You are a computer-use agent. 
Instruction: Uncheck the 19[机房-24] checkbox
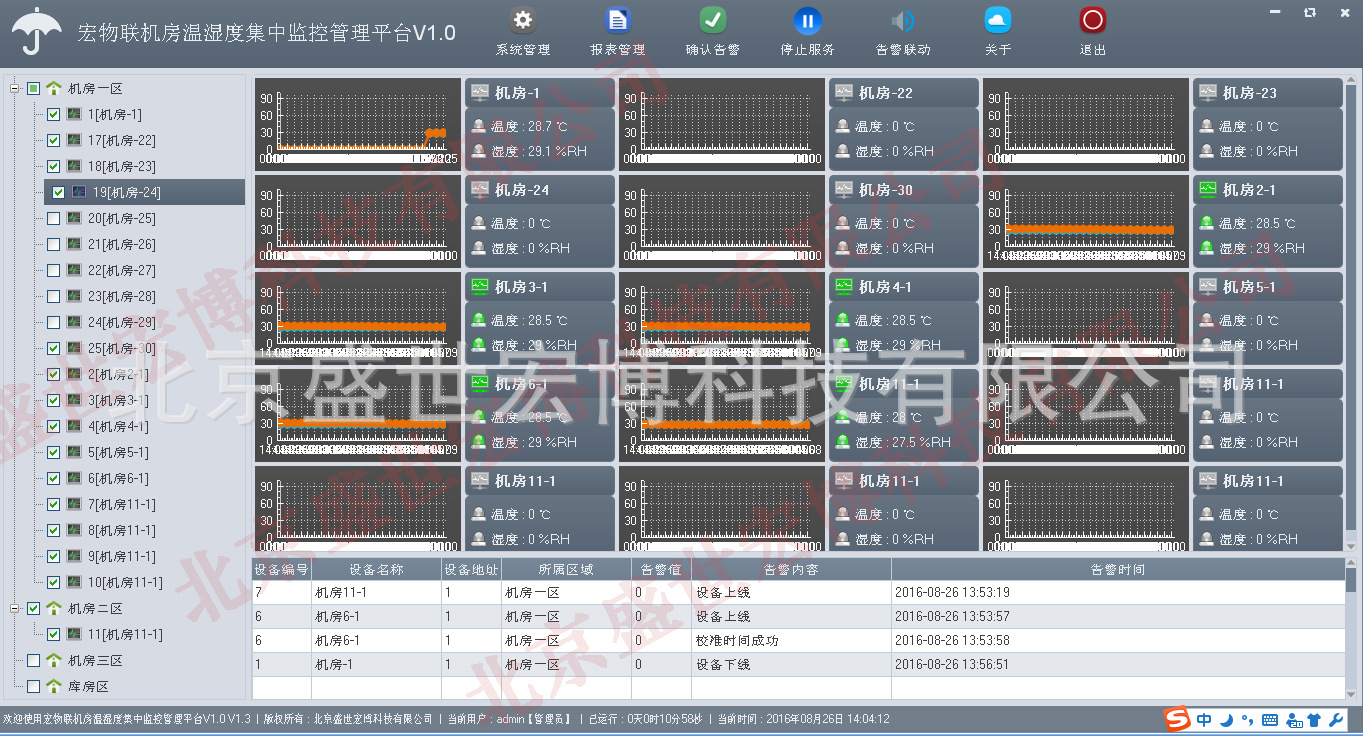tap(58, 192)
